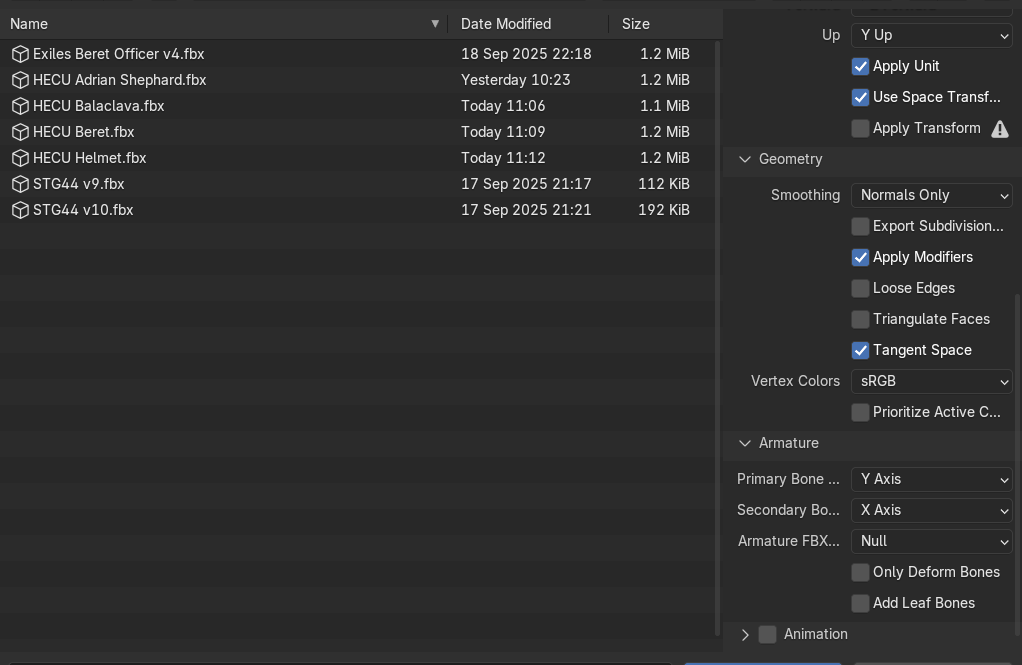Select HECU Helmet.fbx file name
Screen dimensions: 1022x665
tap(89, 158)
